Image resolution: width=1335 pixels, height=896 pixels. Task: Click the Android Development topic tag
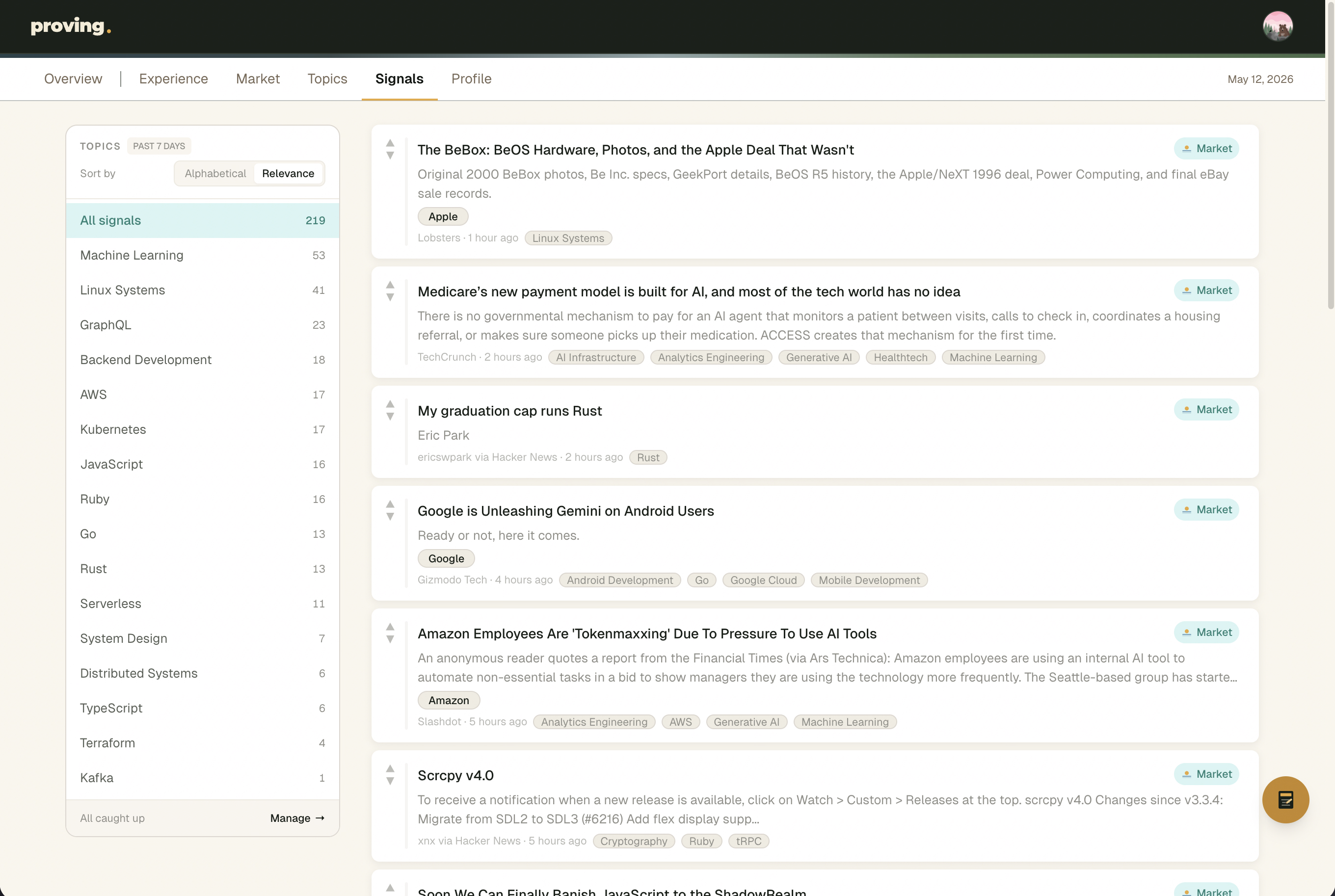pyautogui.click(x=620, y=580)
